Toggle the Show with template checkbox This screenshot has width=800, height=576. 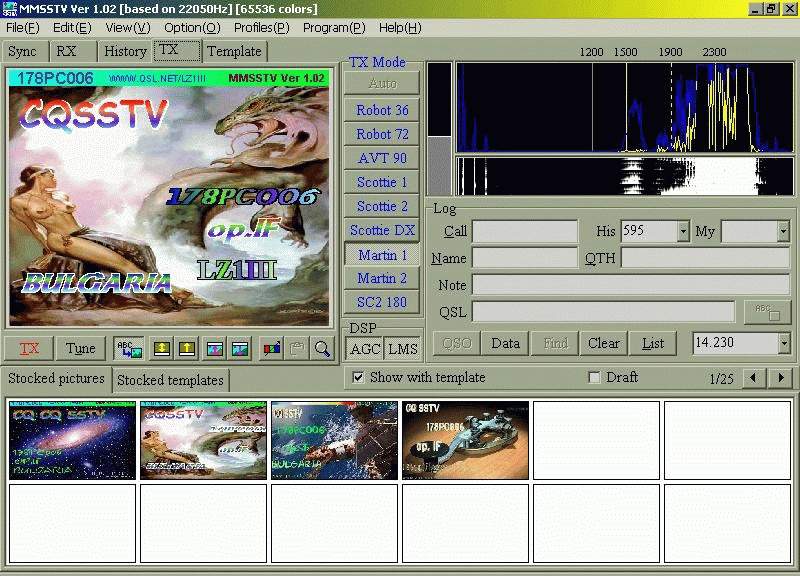pyautogui.click(x=358, y=378)
